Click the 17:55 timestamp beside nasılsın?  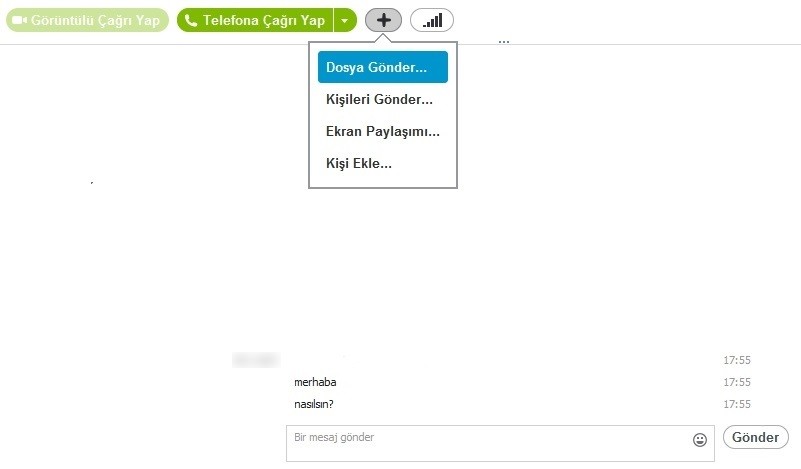tap(737, 404)
